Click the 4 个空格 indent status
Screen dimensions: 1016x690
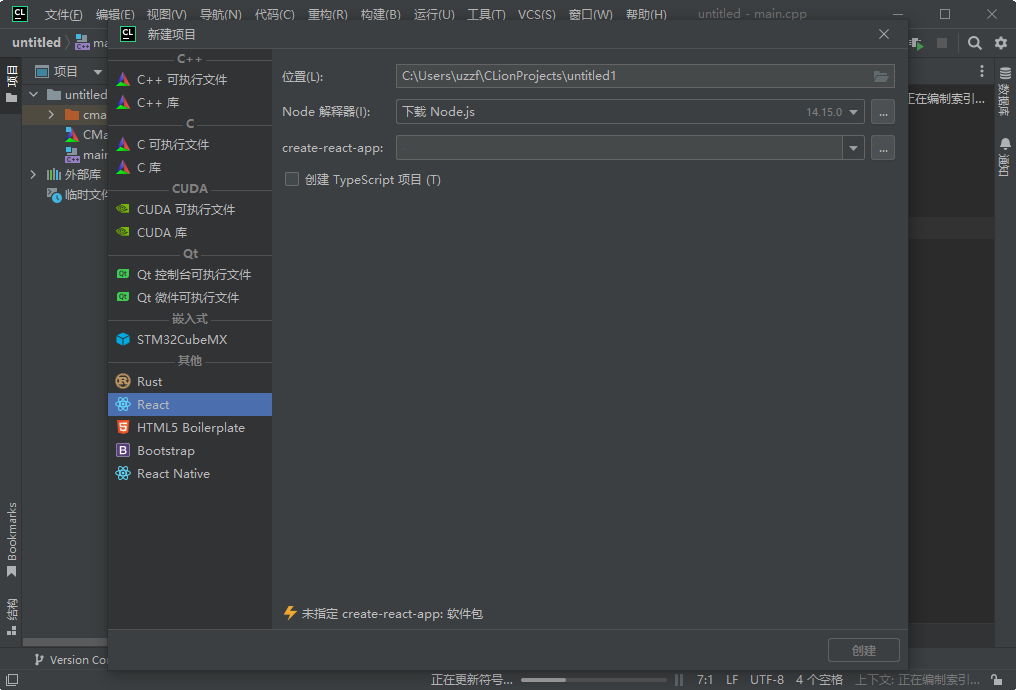pos(819,680)
